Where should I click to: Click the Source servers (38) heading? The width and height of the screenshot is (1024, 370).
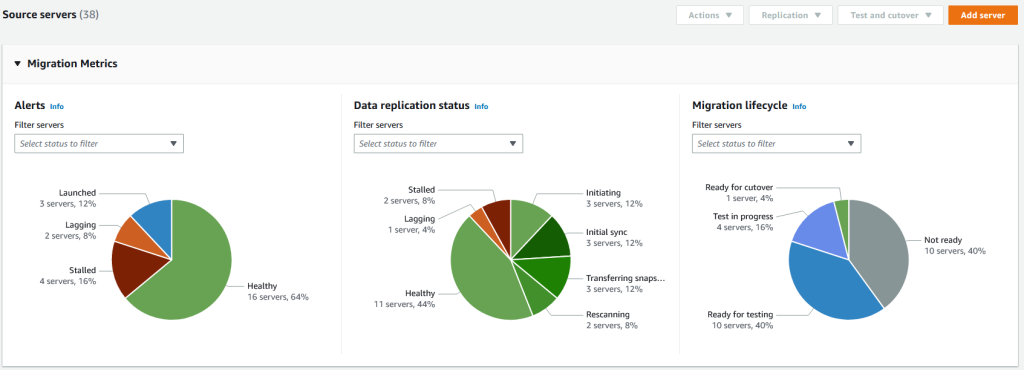click(51, 14)
